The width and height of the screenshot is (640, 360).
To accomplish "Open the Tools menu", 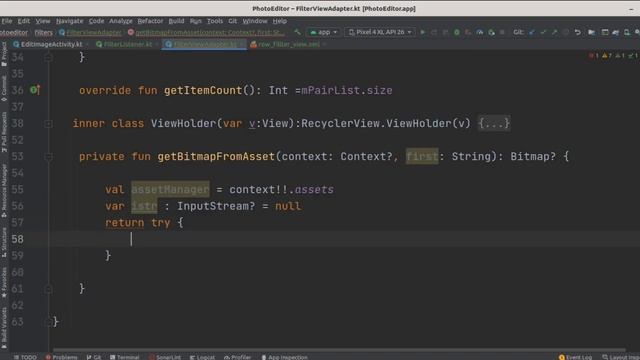I will [x=215, y=21].
